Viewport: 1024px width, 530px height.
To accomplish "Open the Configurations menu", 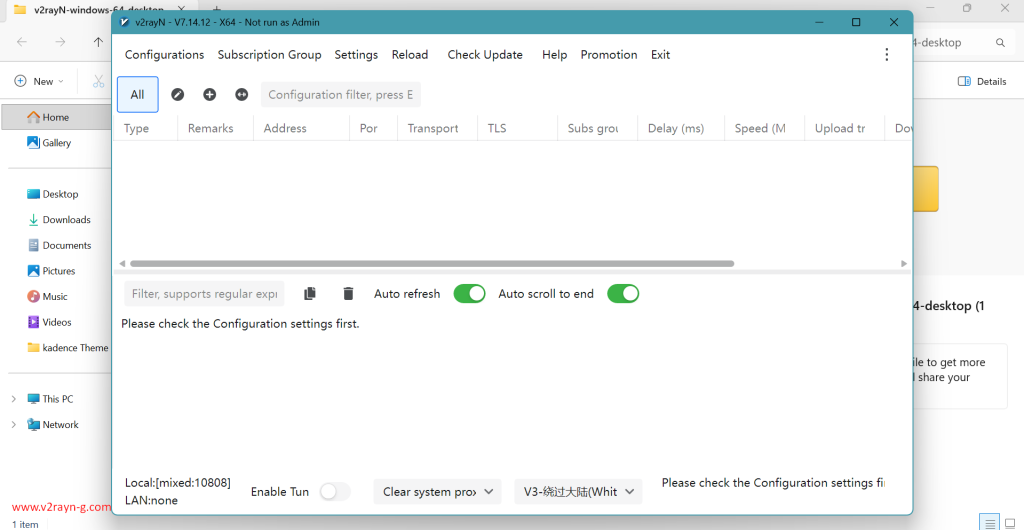I will click(165, 55).
